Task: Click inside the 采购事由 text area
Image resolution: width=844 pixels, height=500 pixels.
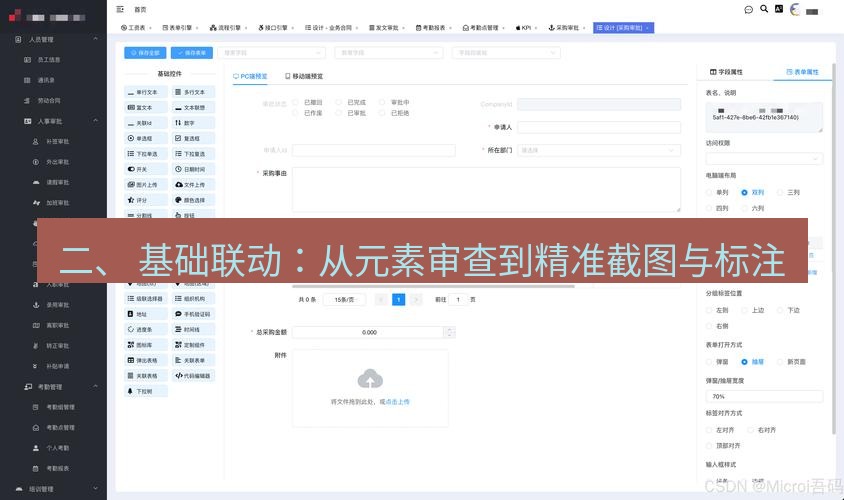Action: click(x=486, y=189)
